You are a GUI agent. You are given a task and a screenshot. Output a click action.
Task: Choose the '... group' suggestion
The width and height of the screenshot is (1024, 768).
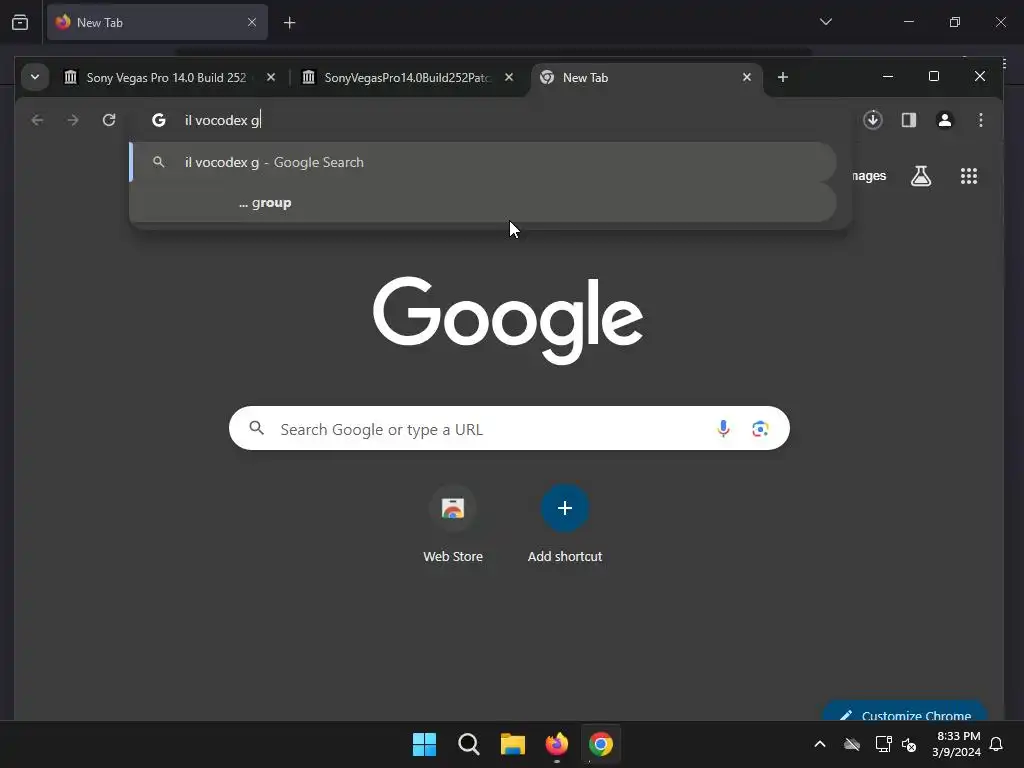(x=483, y=202)
